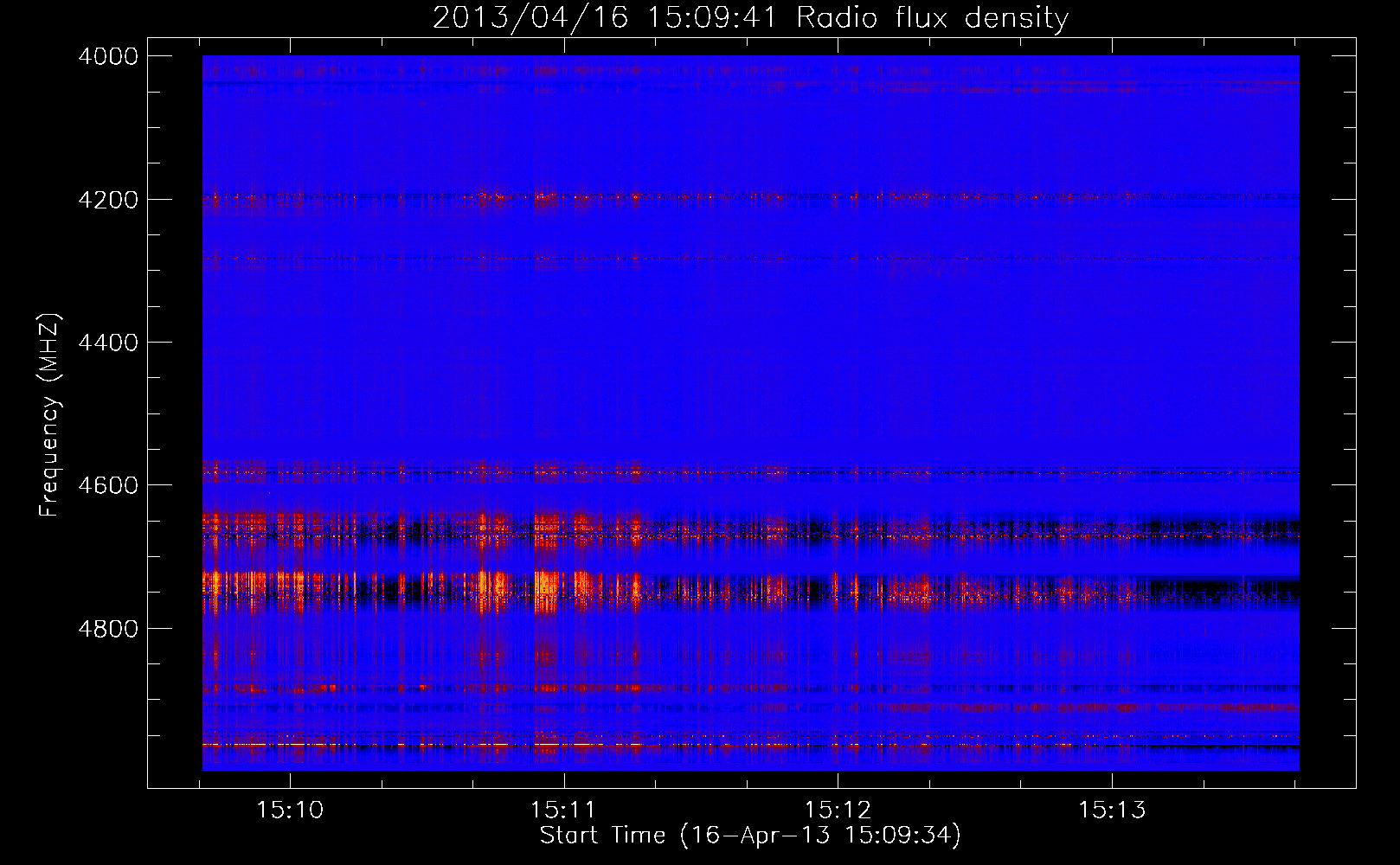Click the 15:10 time axis label

pyautogui.click(x=290, y=810)
